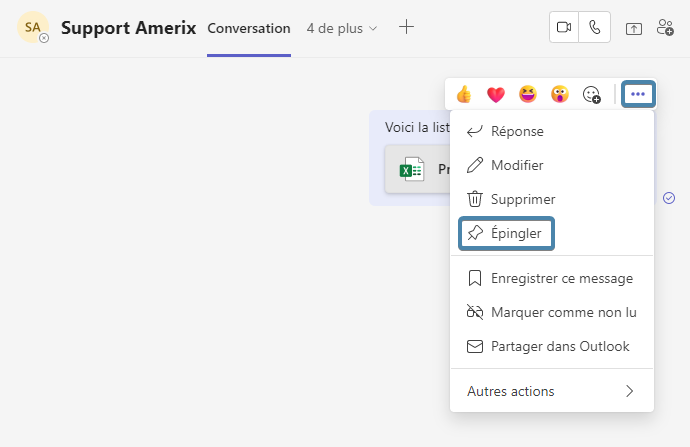Add people to the conversation
The width and height of the screenshot is (690, 447).
click(665, 28)
